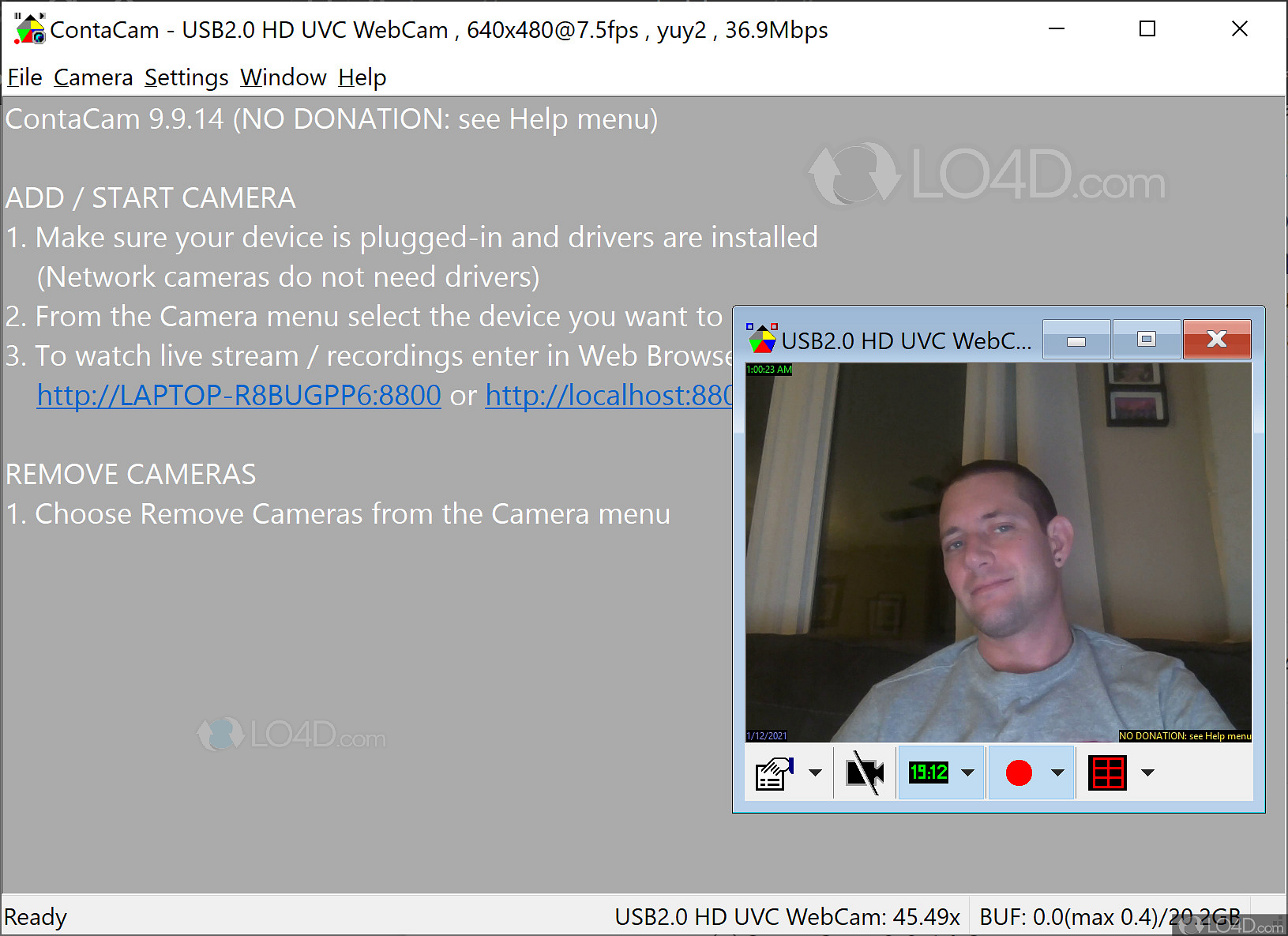Open the File menu
This screenshot has height=936, width=1288.
24,77
